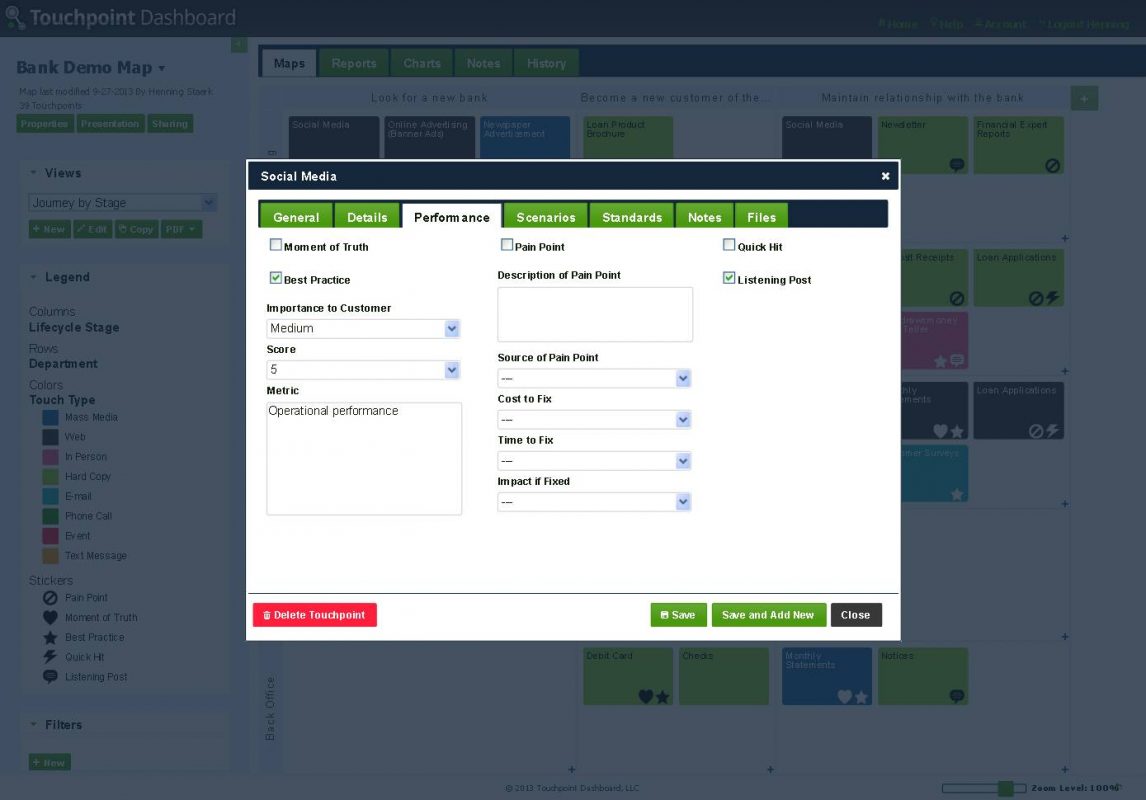Click the Delete Touchpoint button

pos(314,614)
